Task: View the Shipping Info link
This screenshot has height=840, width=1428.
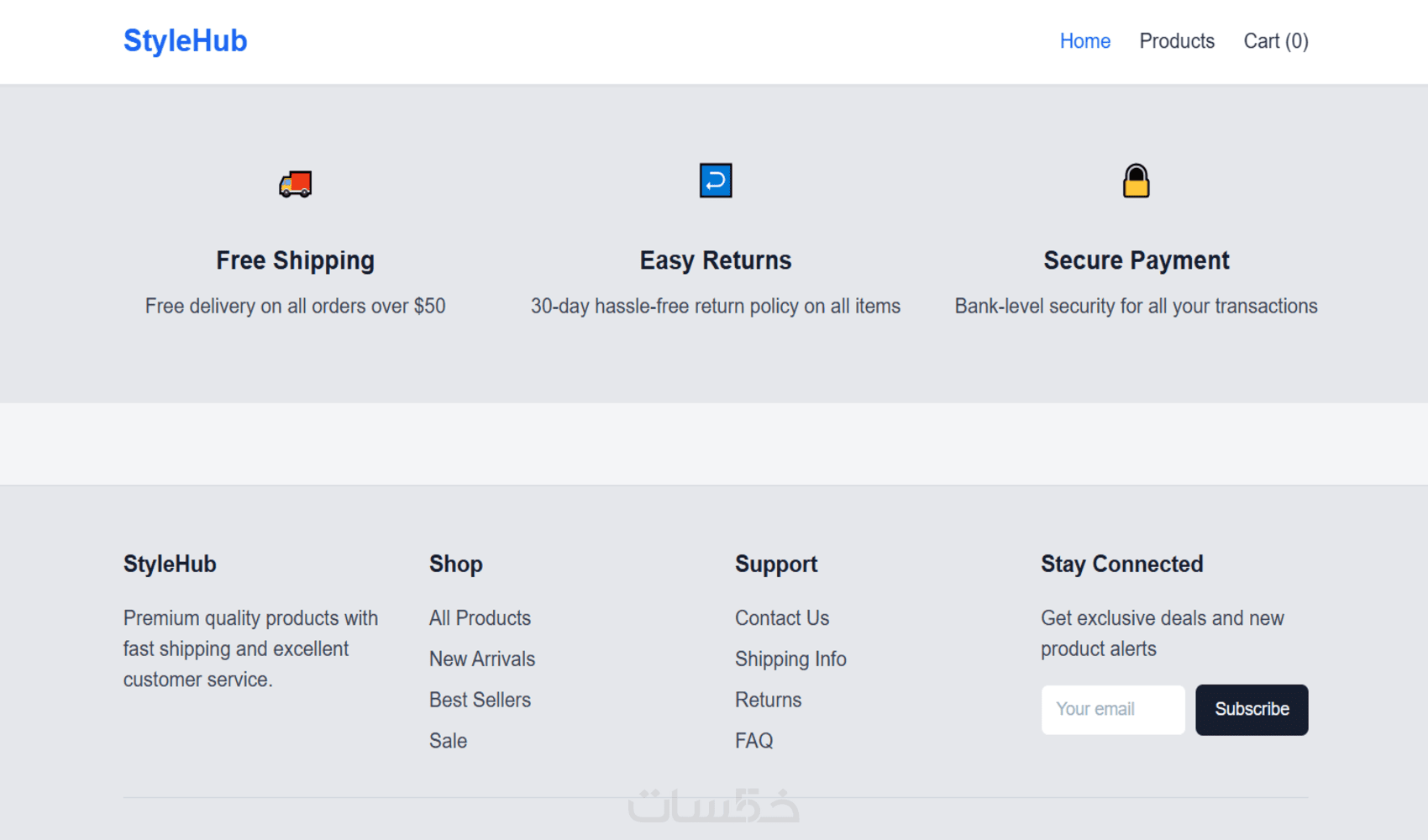Action: coord(790,659)
